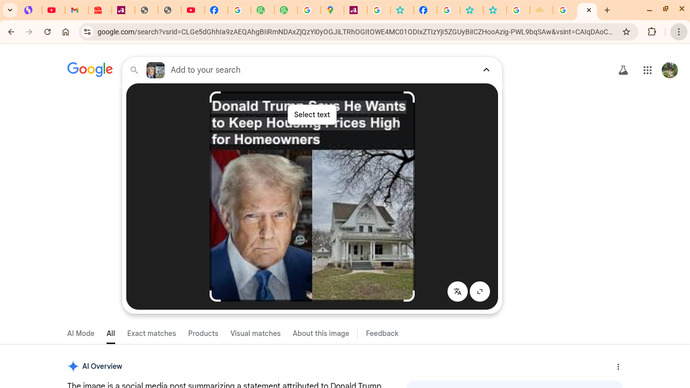This screenshot has width=690, height=388.
Task: Open the Google apps grid
Action: tap(647, 70)
